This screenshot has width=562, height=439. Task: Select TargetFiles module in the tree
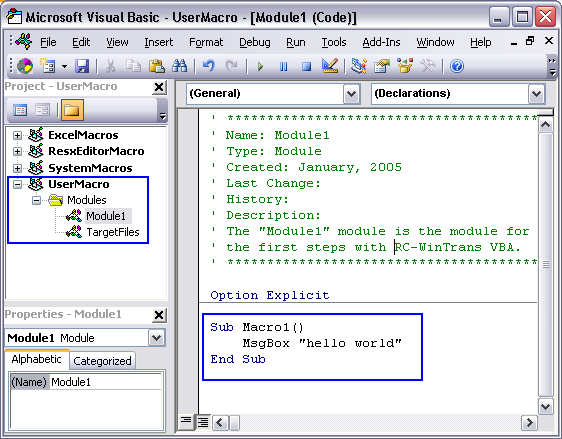[x=113, y=232]
